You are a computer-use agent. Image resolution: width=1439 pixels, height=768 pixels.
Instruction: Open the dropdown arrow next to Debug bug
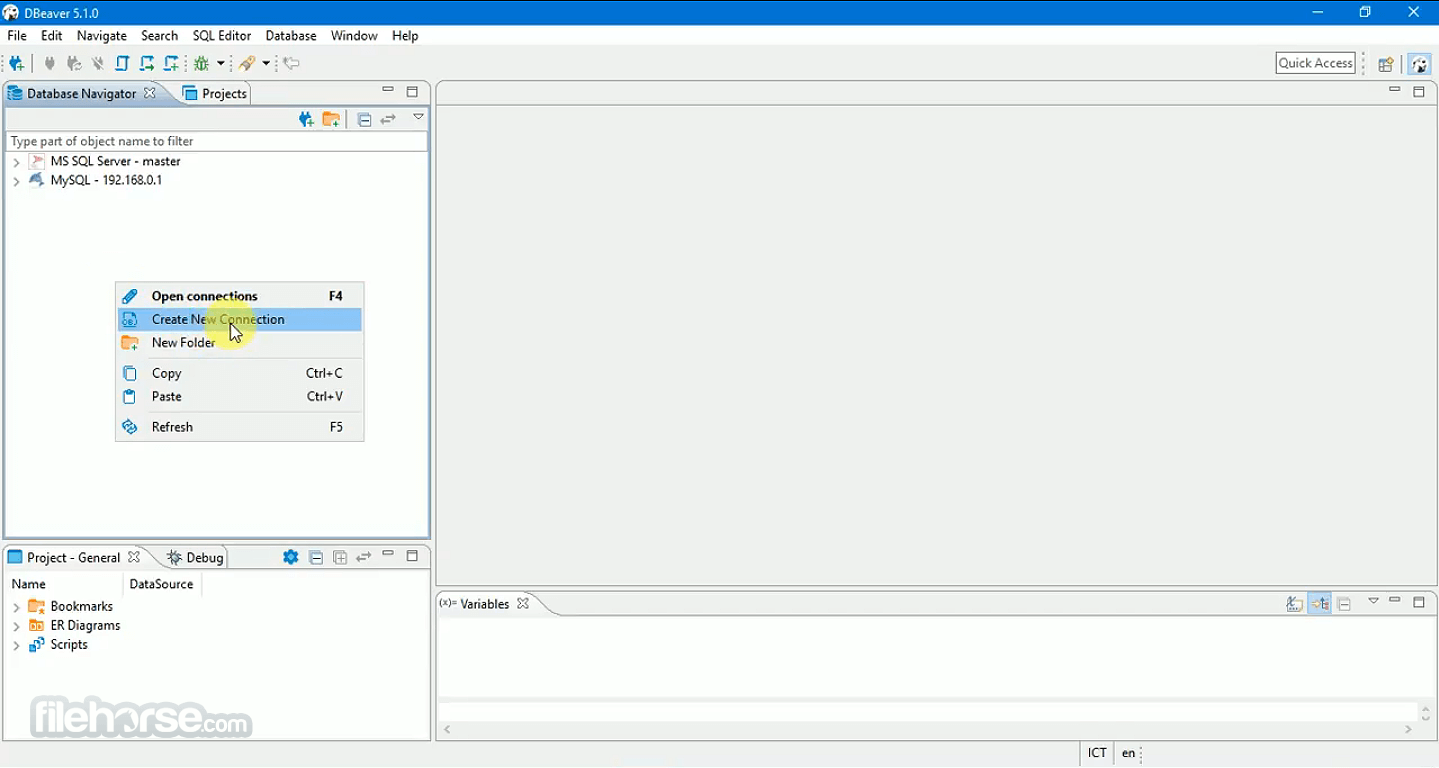(x=220, y=63)
